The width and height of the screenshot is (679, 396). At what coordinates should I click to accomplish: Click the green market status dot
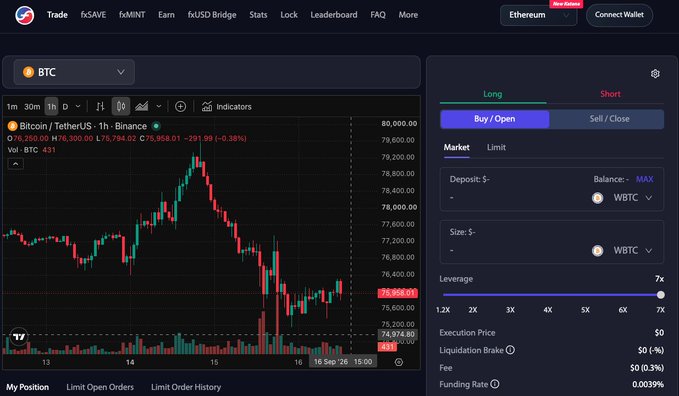click(156, 126)
